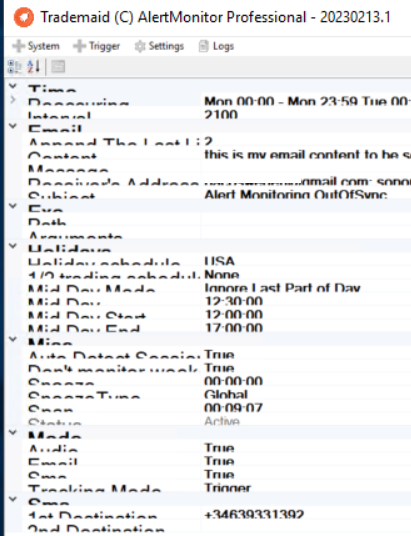Viewport: 411px width, 536px height.
Task: Collapse the Time category
Action: click(x=13, y=86)
